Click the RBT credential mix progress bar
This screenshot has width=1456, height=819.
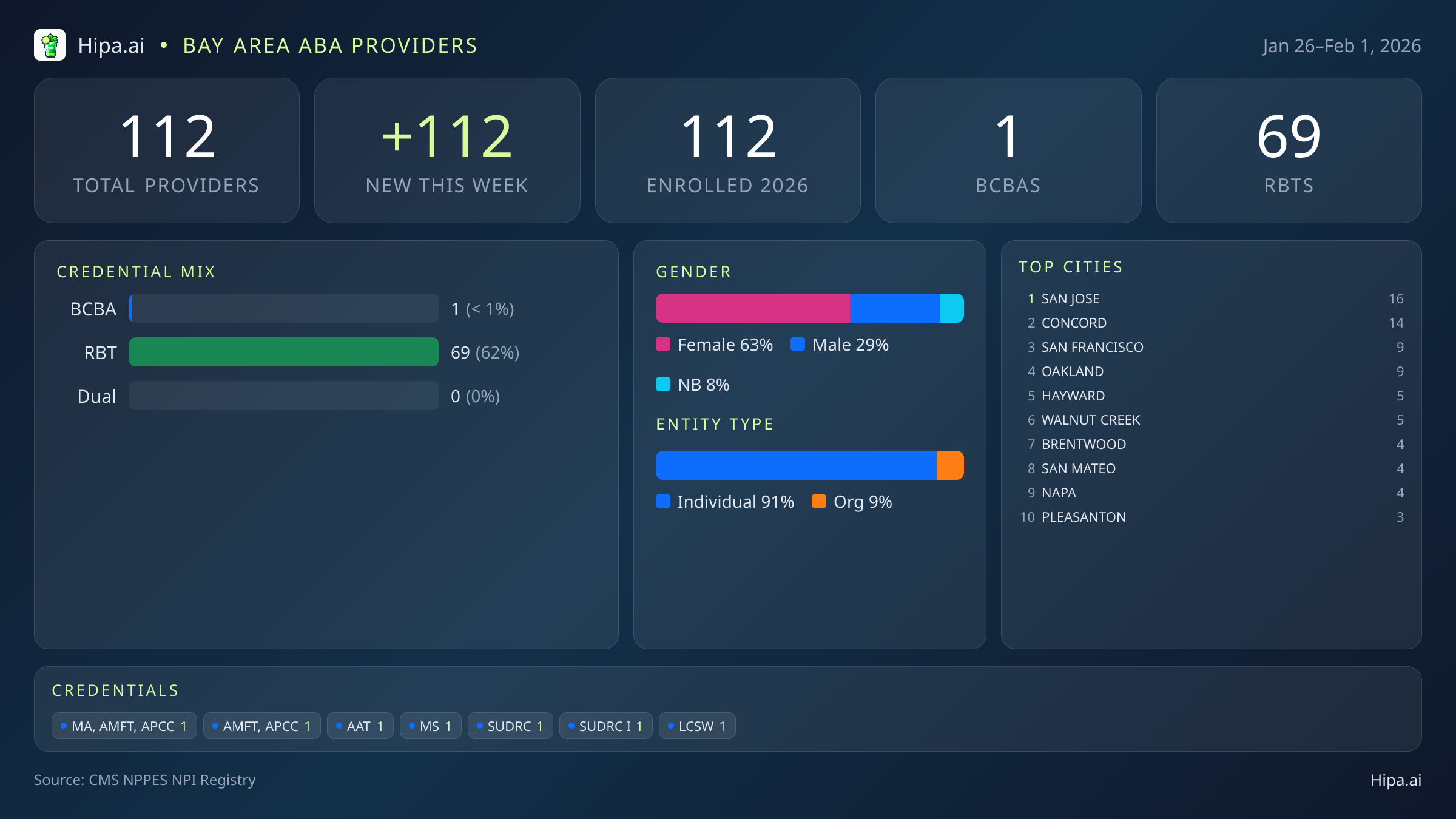pyautogui.click(x=283, y=352)
